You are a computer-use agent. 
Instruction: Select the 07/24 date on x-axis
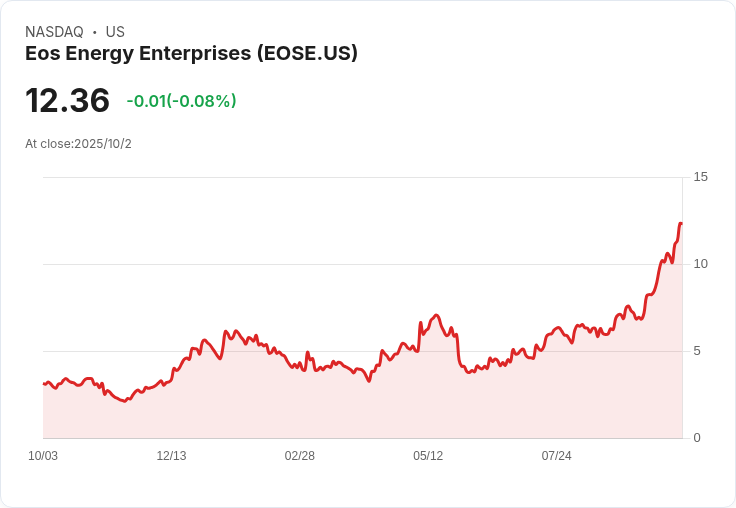click(x=556, y=456)
